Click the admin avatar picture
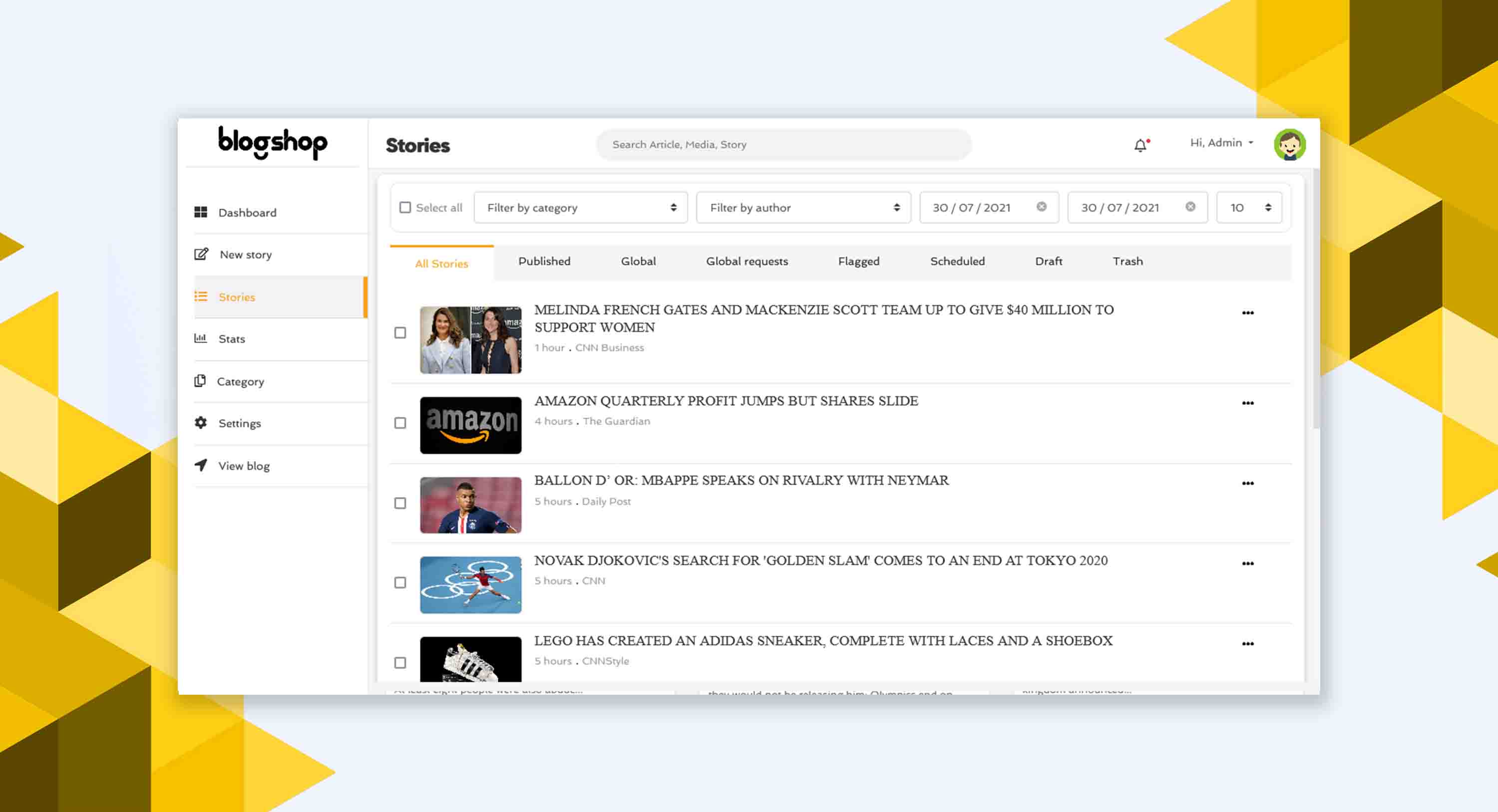 (1290, 145)
